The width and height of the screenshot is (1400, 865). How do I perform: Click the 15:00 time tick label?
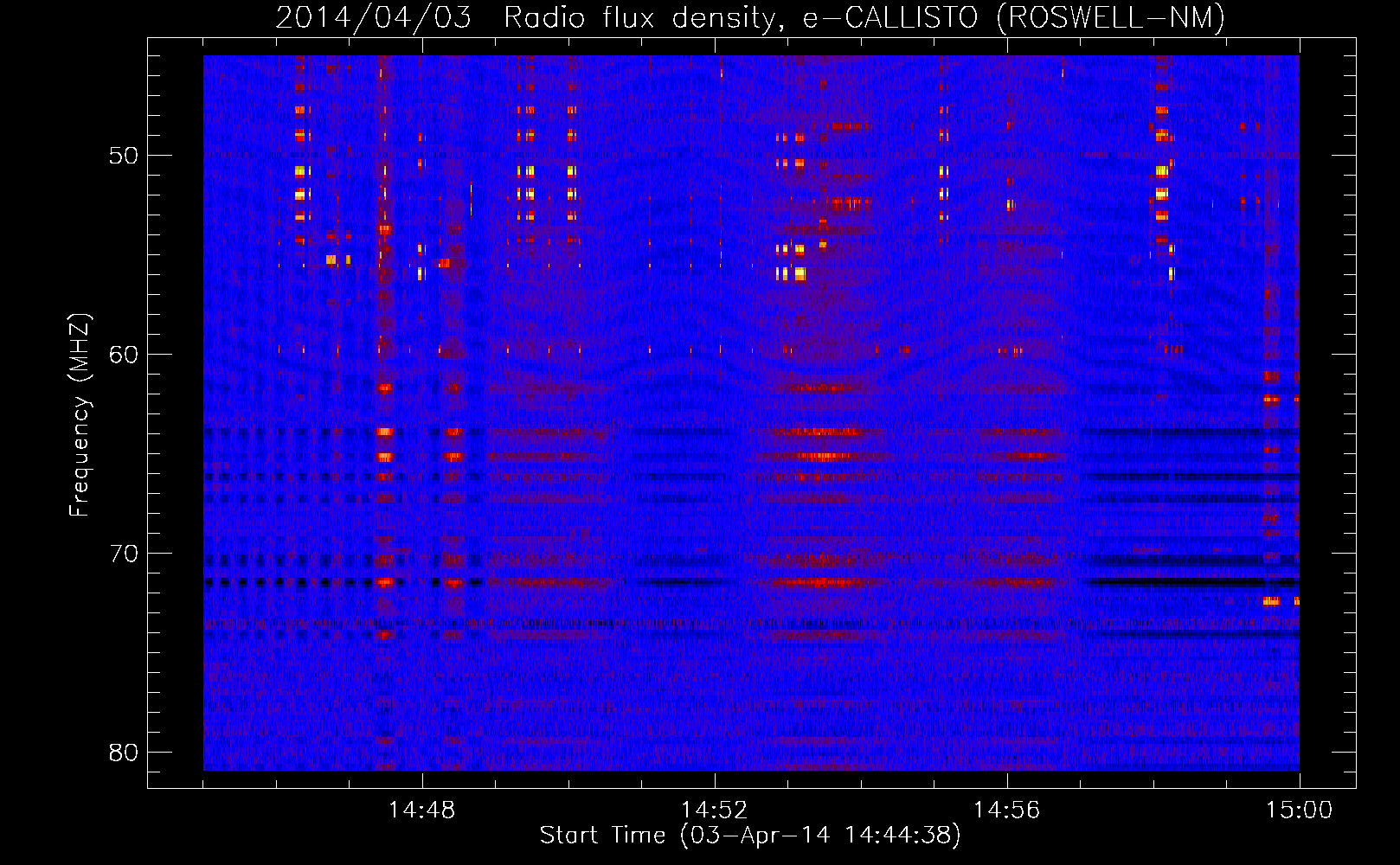(1300, 811)
